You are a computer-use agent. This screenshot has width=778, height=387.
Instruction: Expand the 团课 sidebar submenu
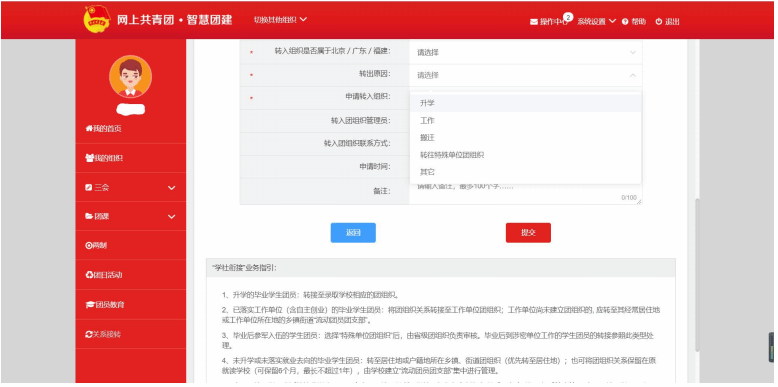pyautogui.click(x=130, y=217)
